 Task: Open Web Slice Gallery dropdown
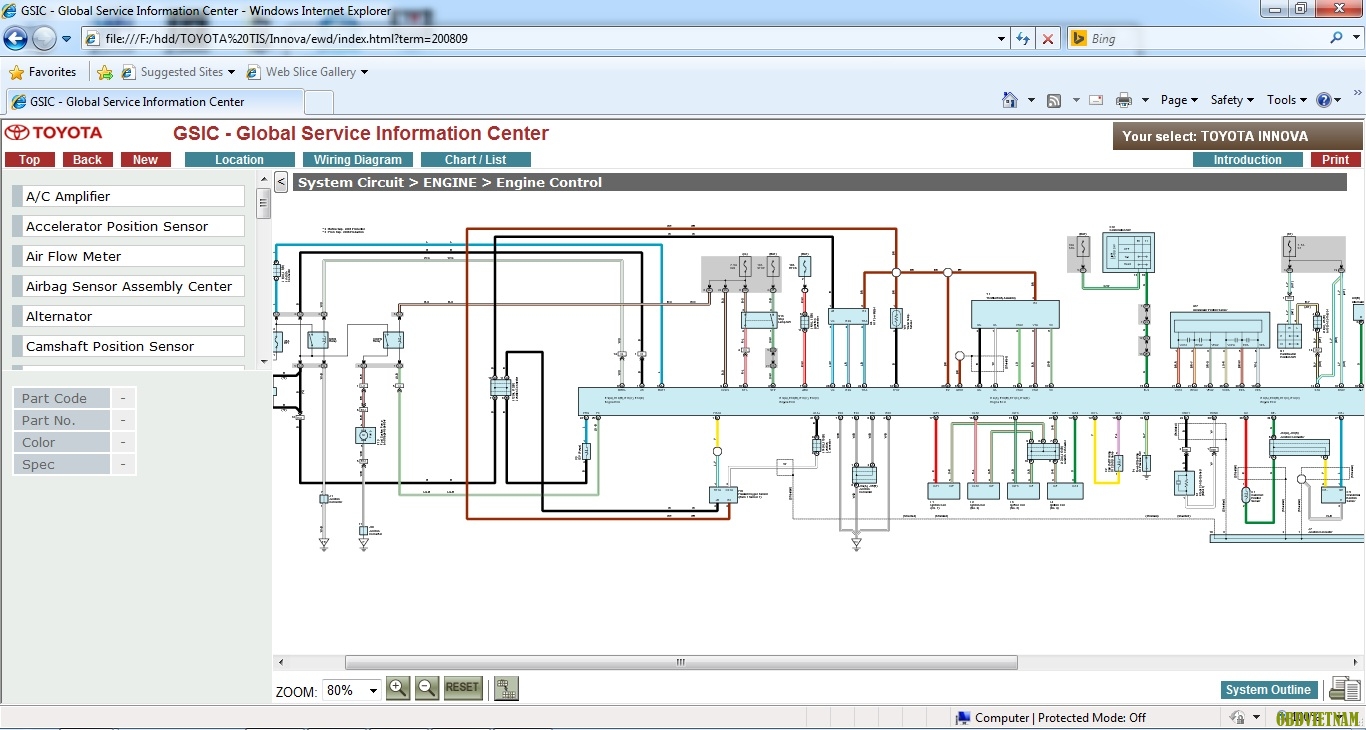pos(307,72)
